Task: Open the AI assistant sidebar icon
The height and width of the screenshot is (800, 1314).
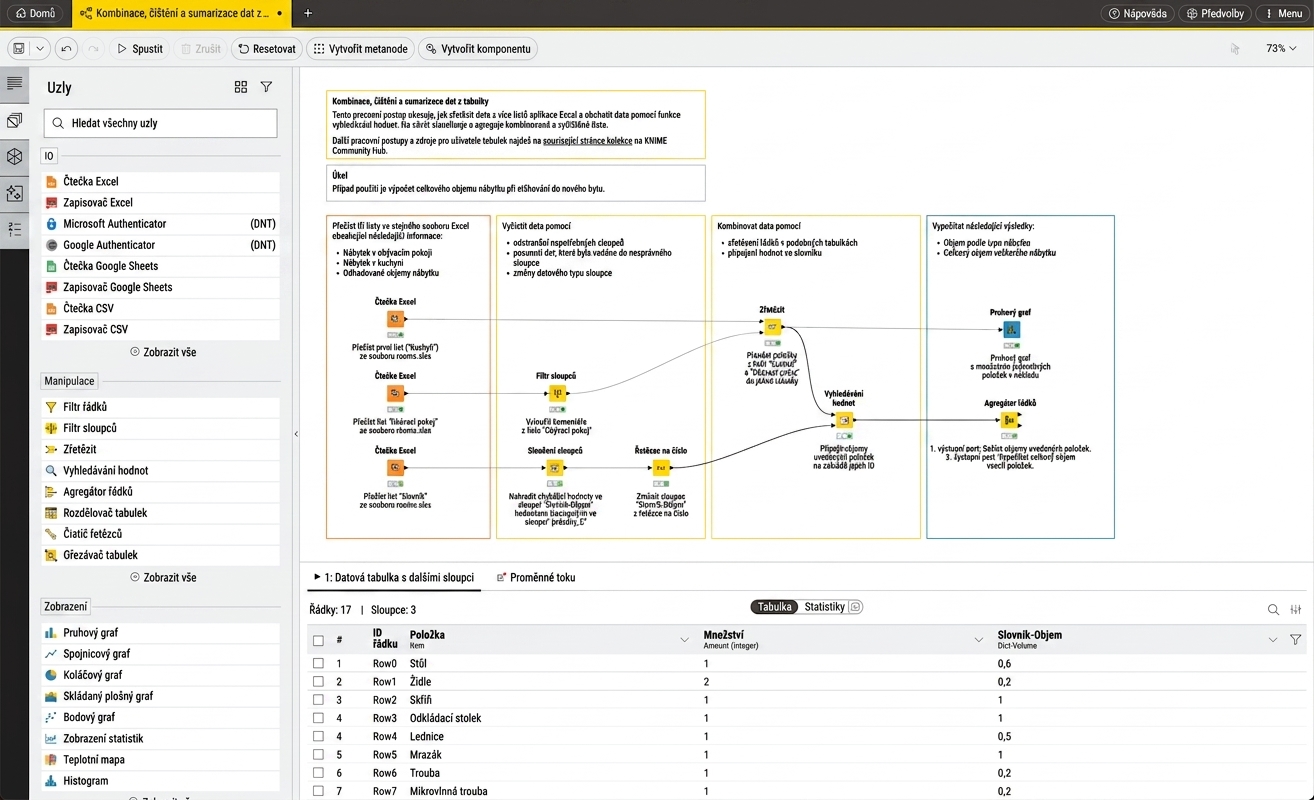Action: click(14, 193)
